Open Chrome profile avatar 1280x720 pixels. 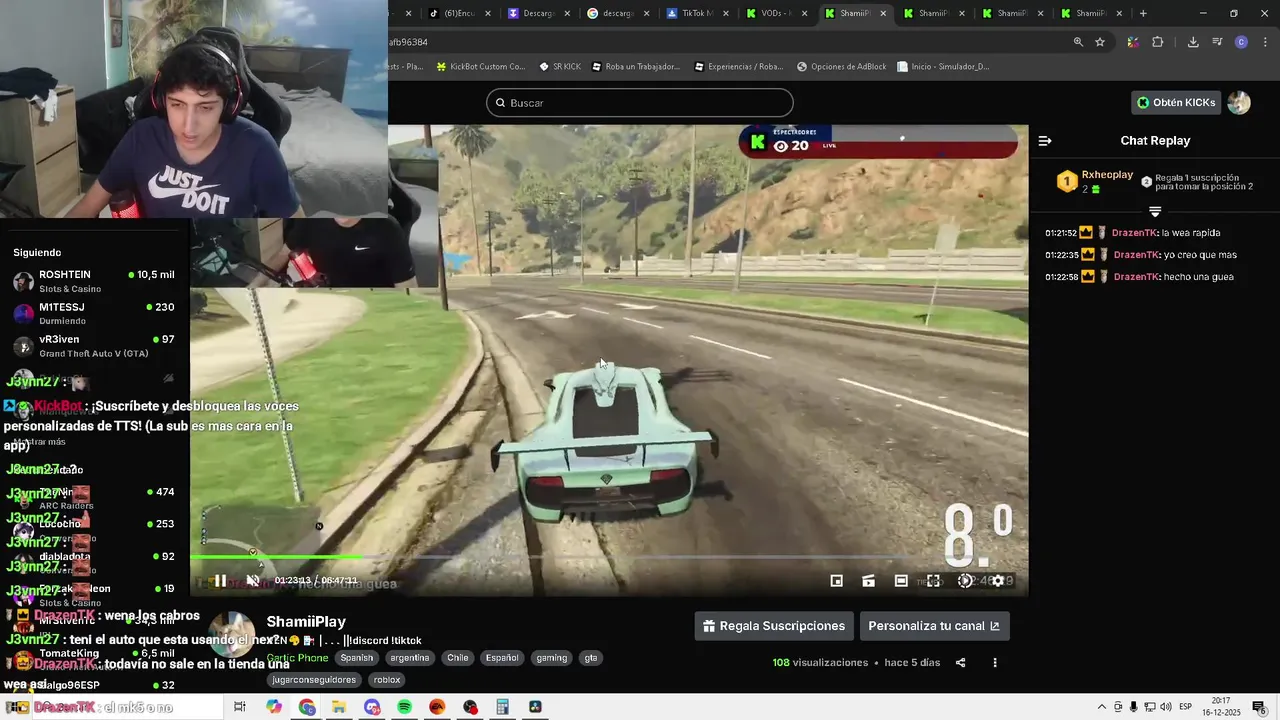click(1241, 42)
